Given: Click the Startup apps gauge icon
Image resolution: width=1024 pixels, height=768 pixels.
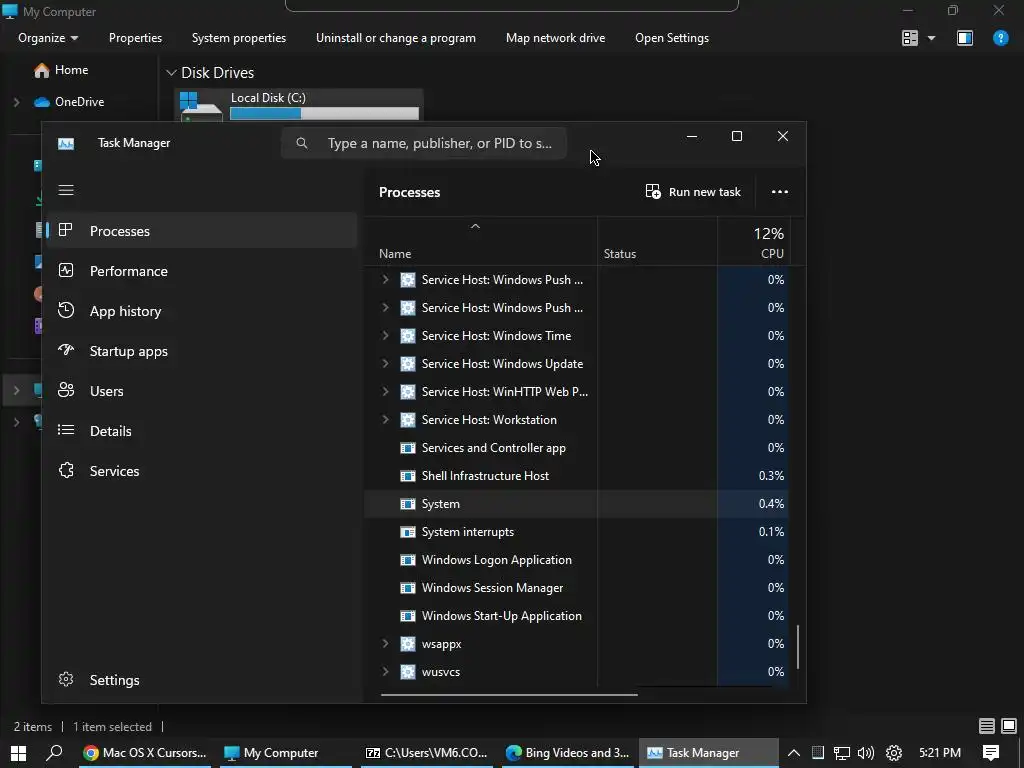Looking at the screenshot, I should pyautogui.click(x=66, y=350).
